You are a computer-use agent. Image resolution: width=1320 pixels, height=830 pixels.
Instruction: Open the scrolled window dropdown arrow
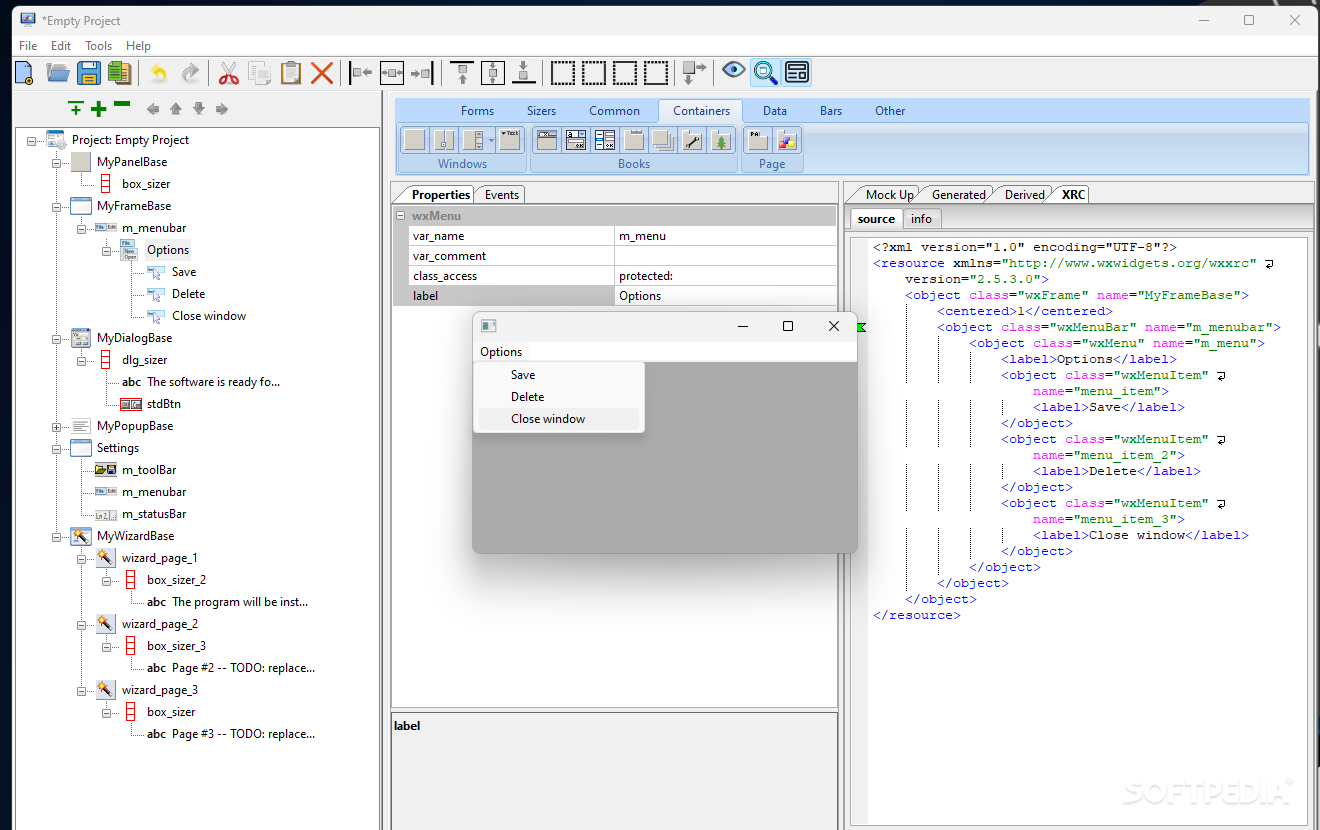click(491, 140)
